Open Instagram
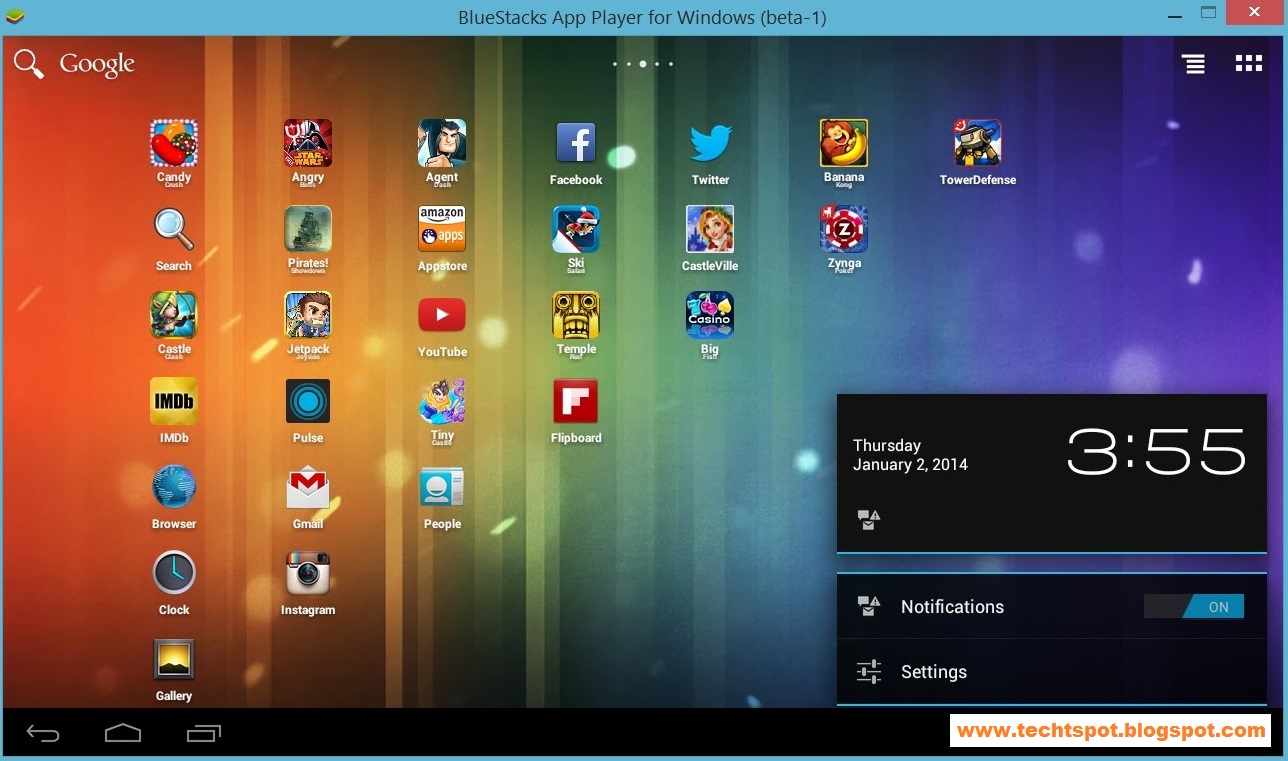1288x761 pixels. point(308,574)
